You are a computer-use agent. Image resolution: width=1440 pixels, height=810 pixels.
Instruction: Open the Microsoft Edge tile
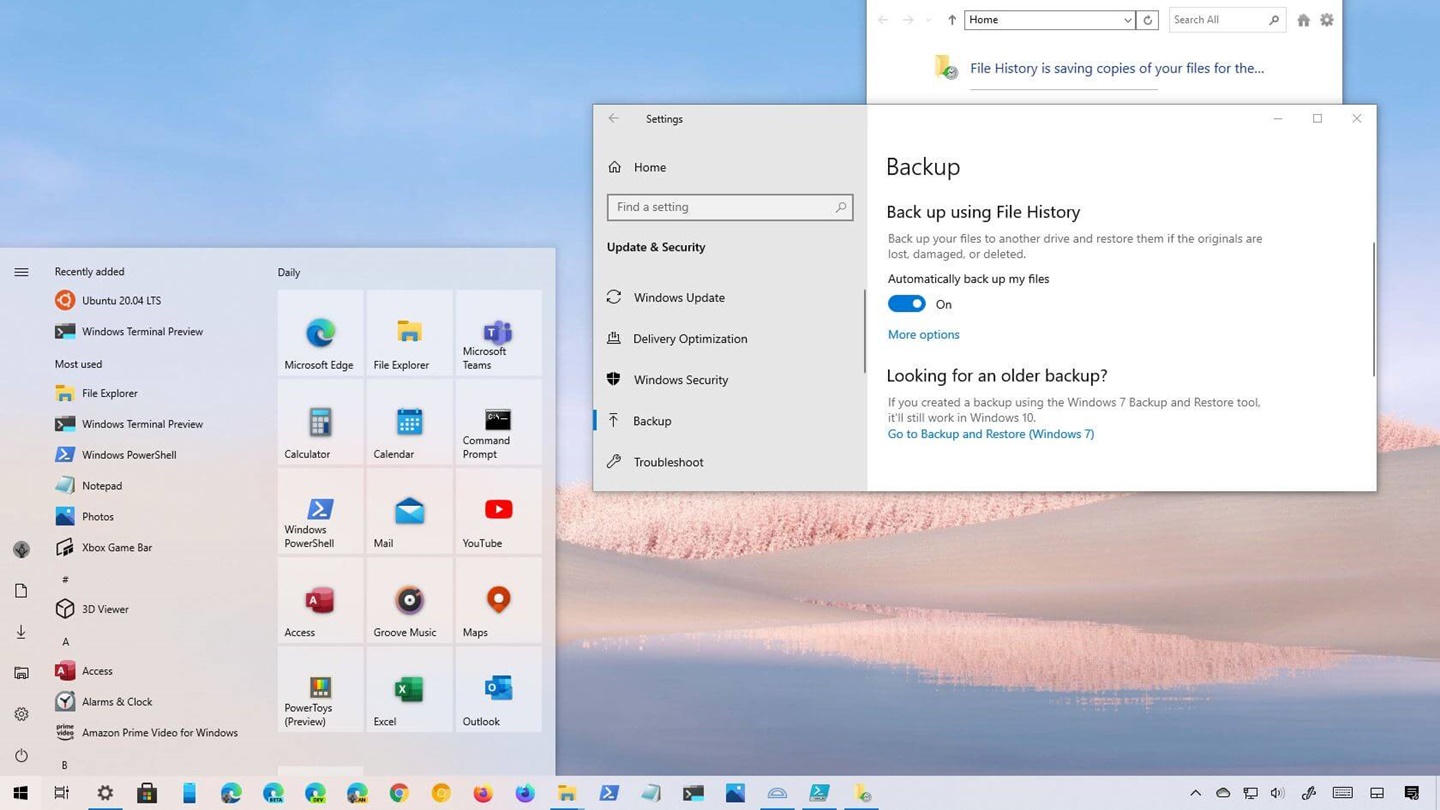(320, 334)
